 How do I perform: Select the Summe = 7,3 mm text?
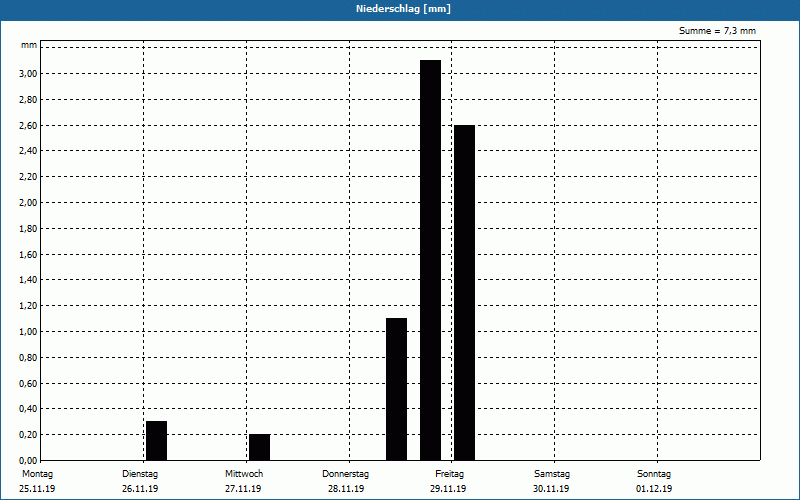[x=717, y=31]
